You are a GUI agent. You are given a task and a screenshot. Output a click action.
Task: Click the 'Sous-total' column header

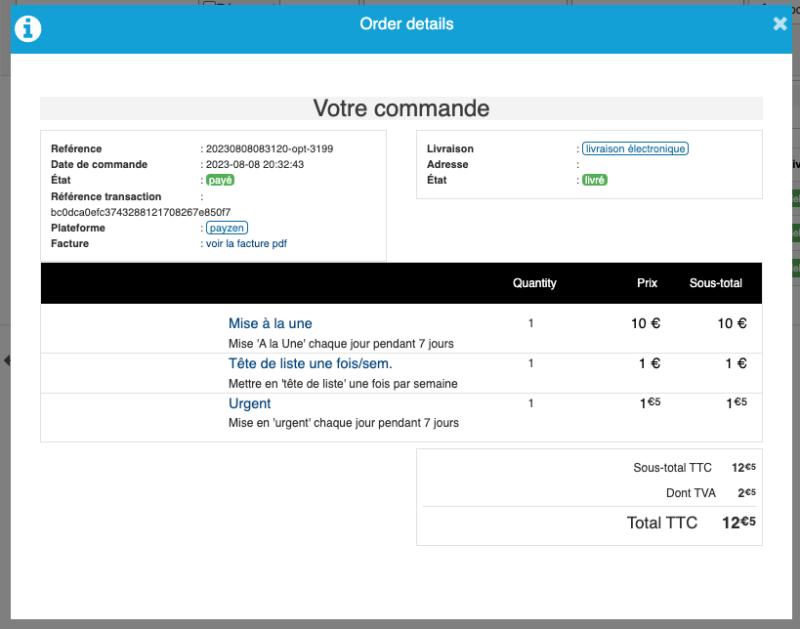(x=716, y=283)
